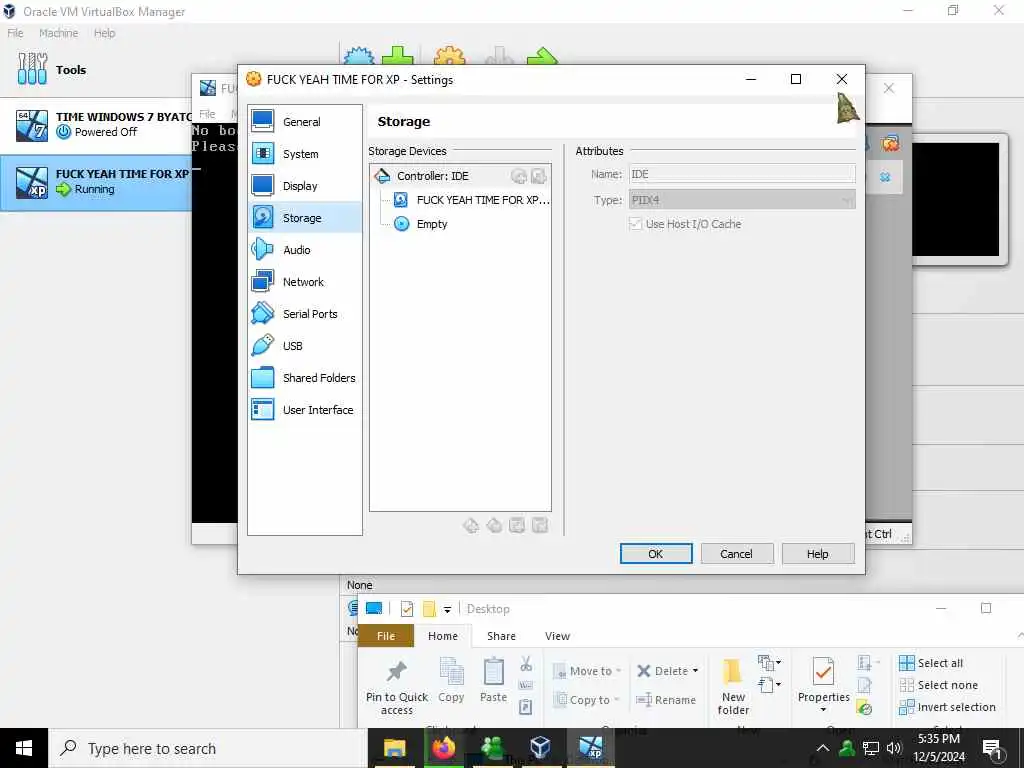This screenshot has width=1024, height=768.
Task: Switch to View tab in Explorer
Action: point(557,636)
